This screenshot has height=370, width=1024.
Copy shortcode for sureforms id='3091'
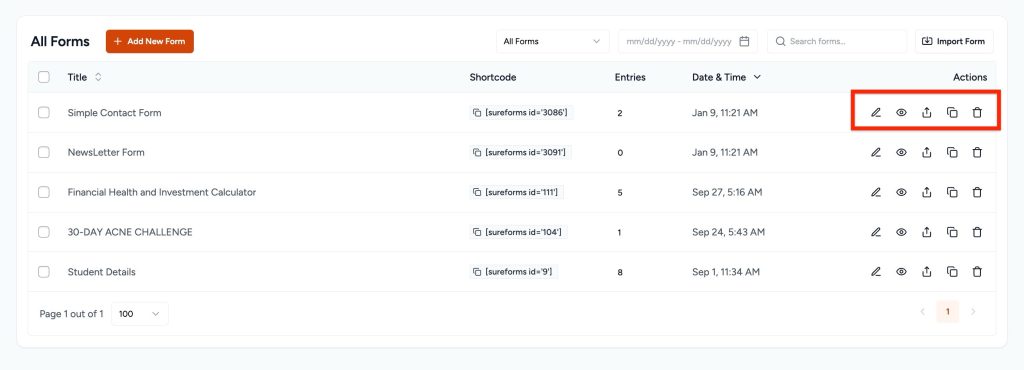[477, 153]
